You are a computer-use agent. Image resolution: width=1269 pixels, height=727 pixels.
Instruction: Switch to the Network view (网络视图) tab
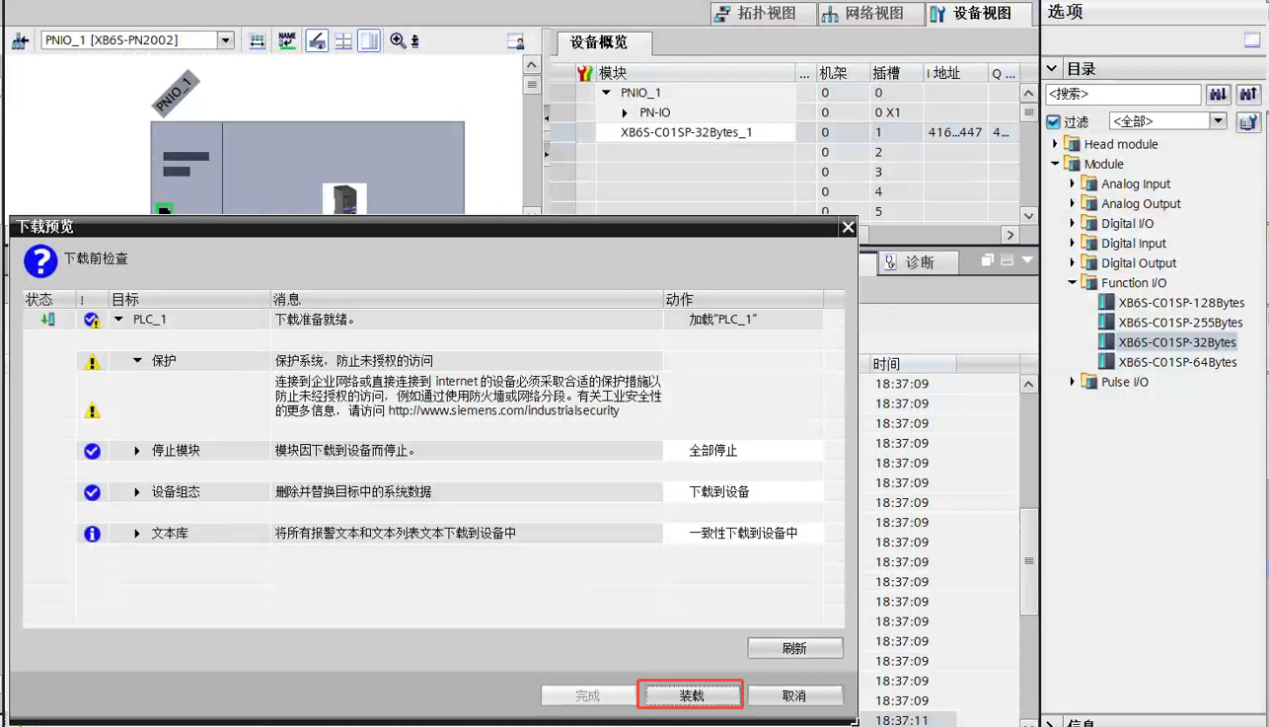tap(862, 13)
